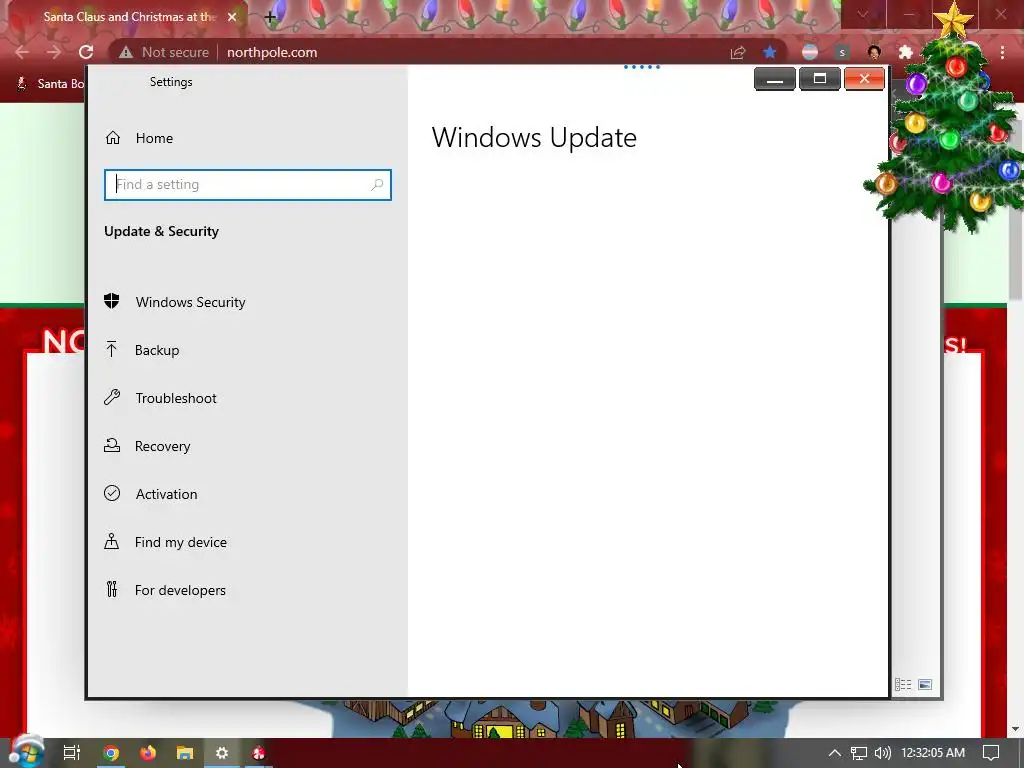Focus the Find a setting search box
This screenshot has width=1024, height=768.
click(248, 185)
